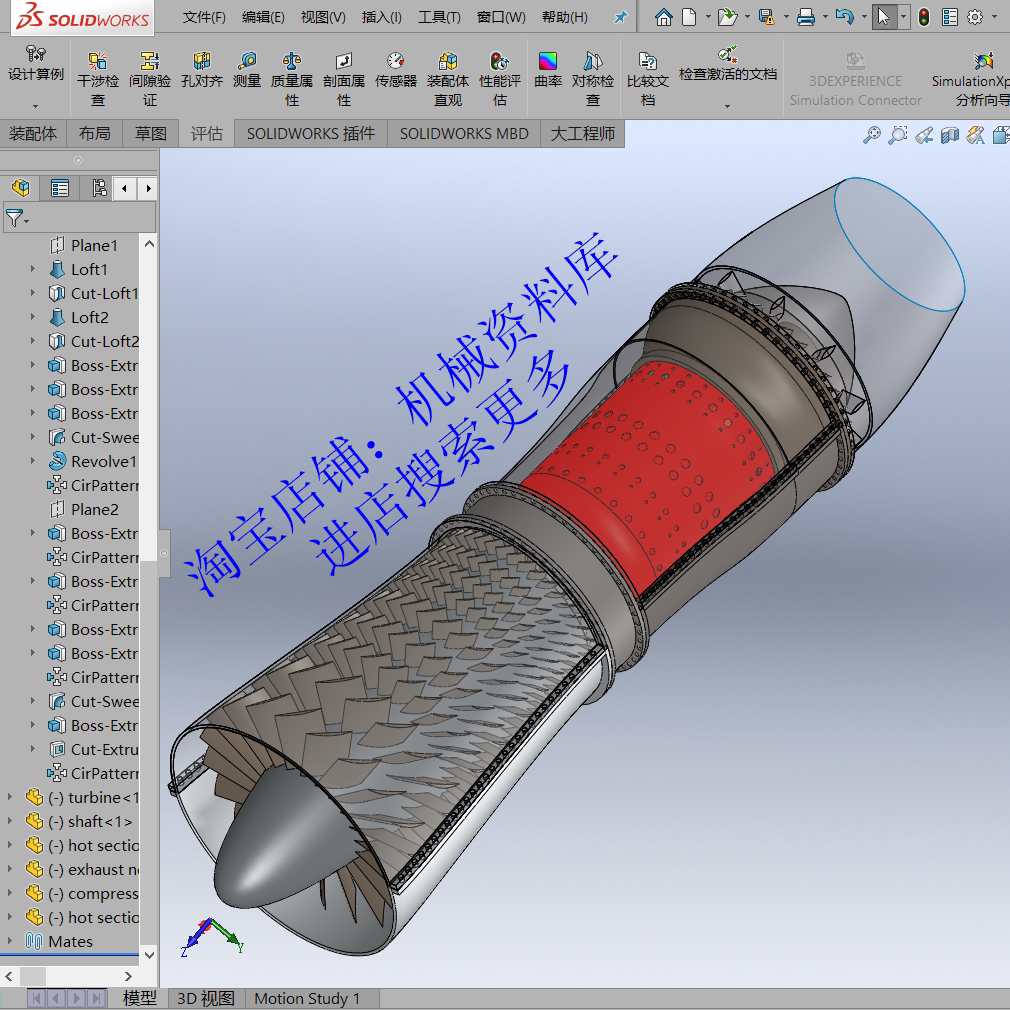Click next manager tab arrow
This screenshot has width=1010, height=1010.
coord(149,189)
